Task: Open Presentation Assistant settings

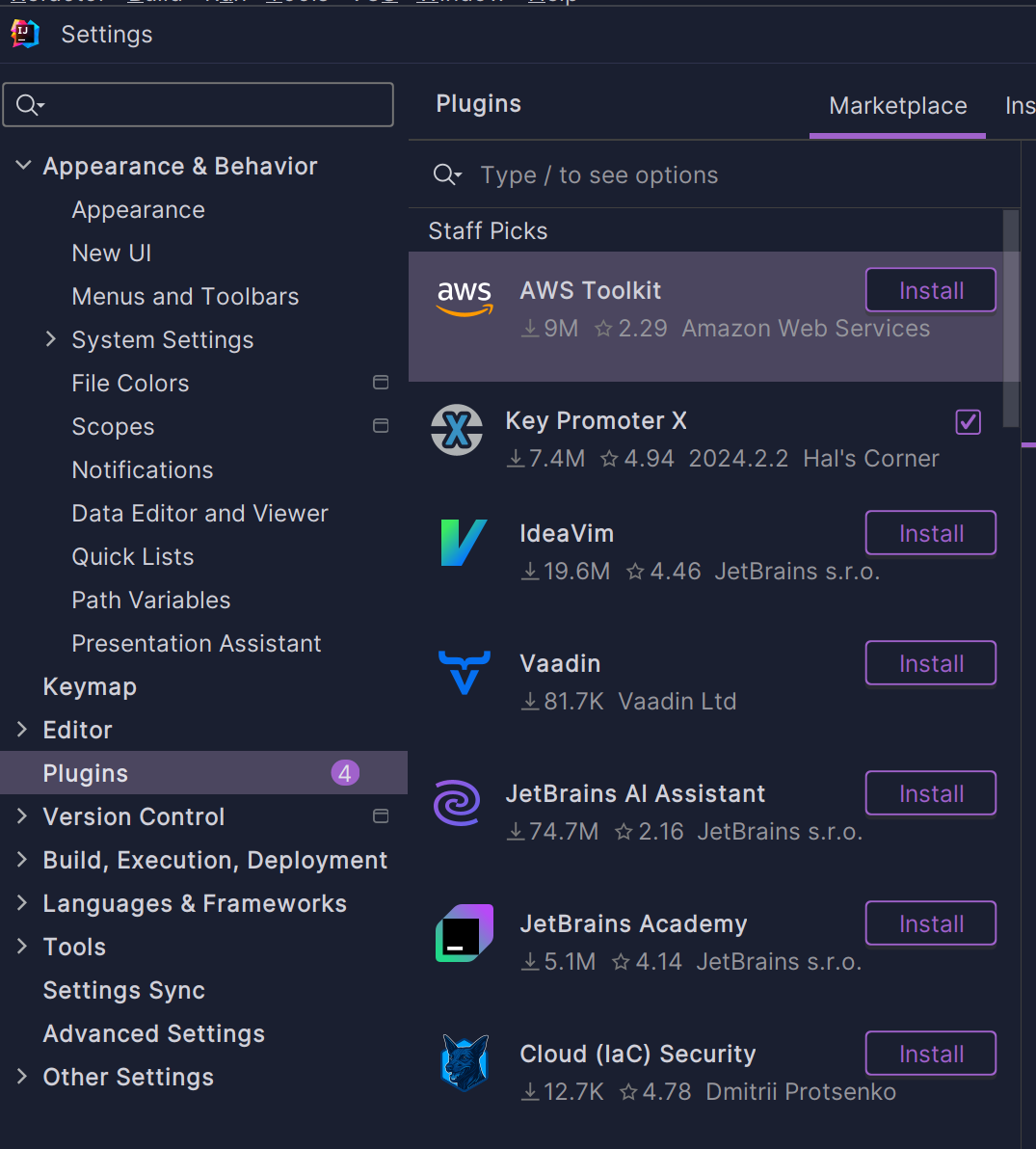Action: coord(197,643)
